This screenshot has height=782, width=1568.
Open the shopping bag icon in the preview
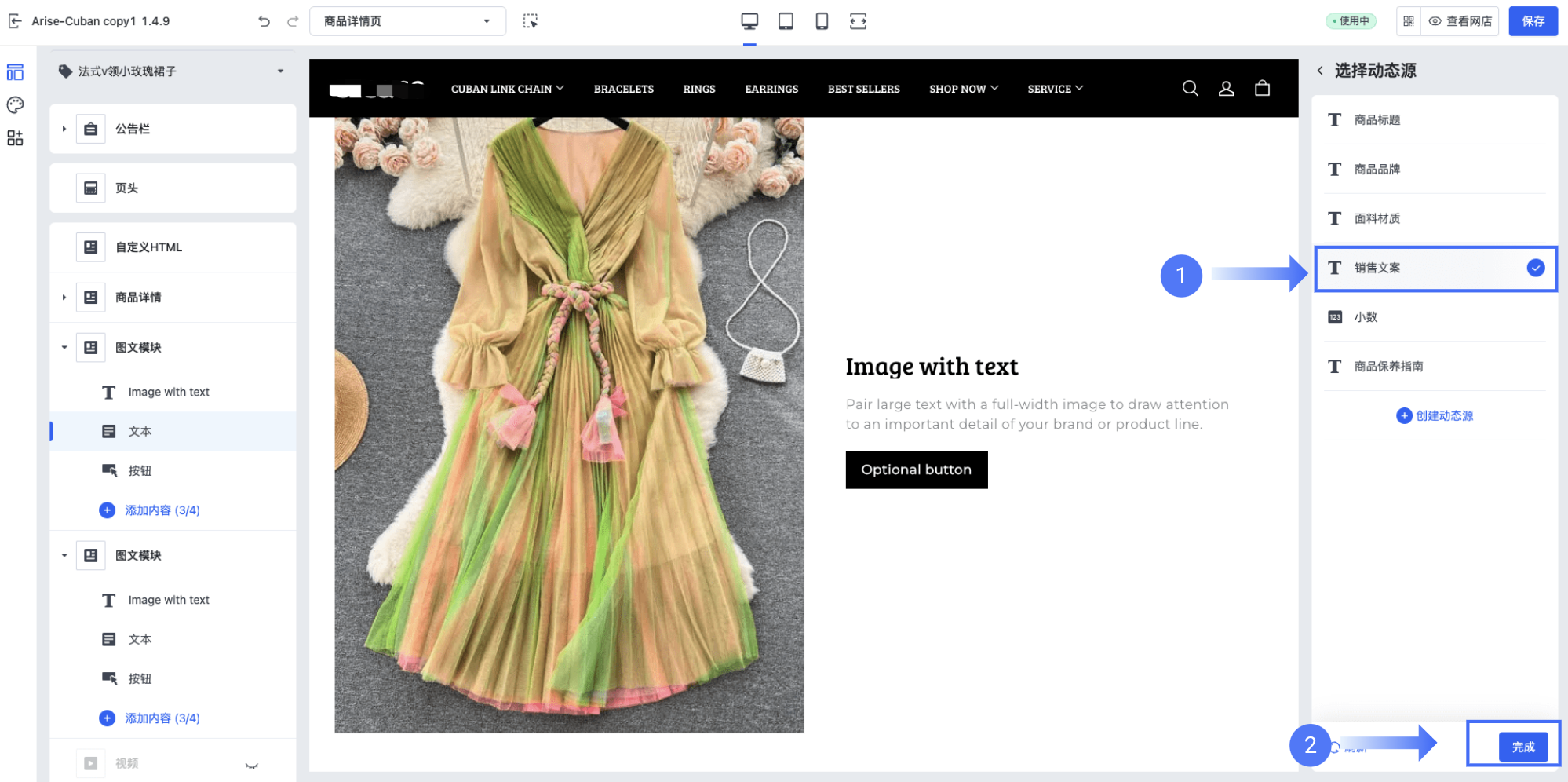[x=1262, y=89]
